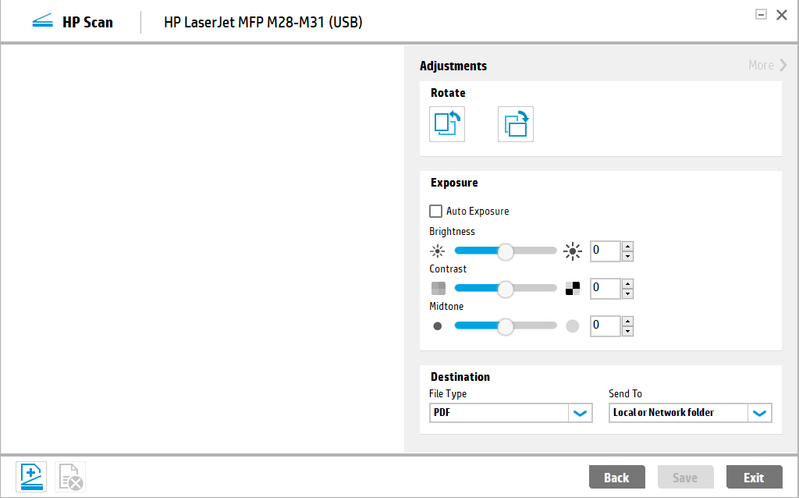
Task: Minimize the HP Scan window
Action: tap(761, 14)
